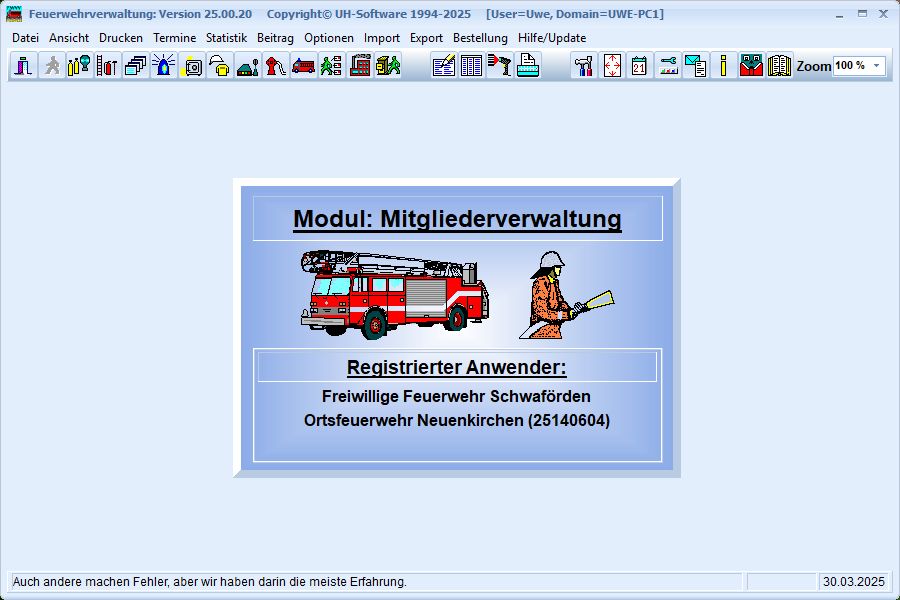Click the red fire truck image

pyautogui.click(x=395, y=295)
